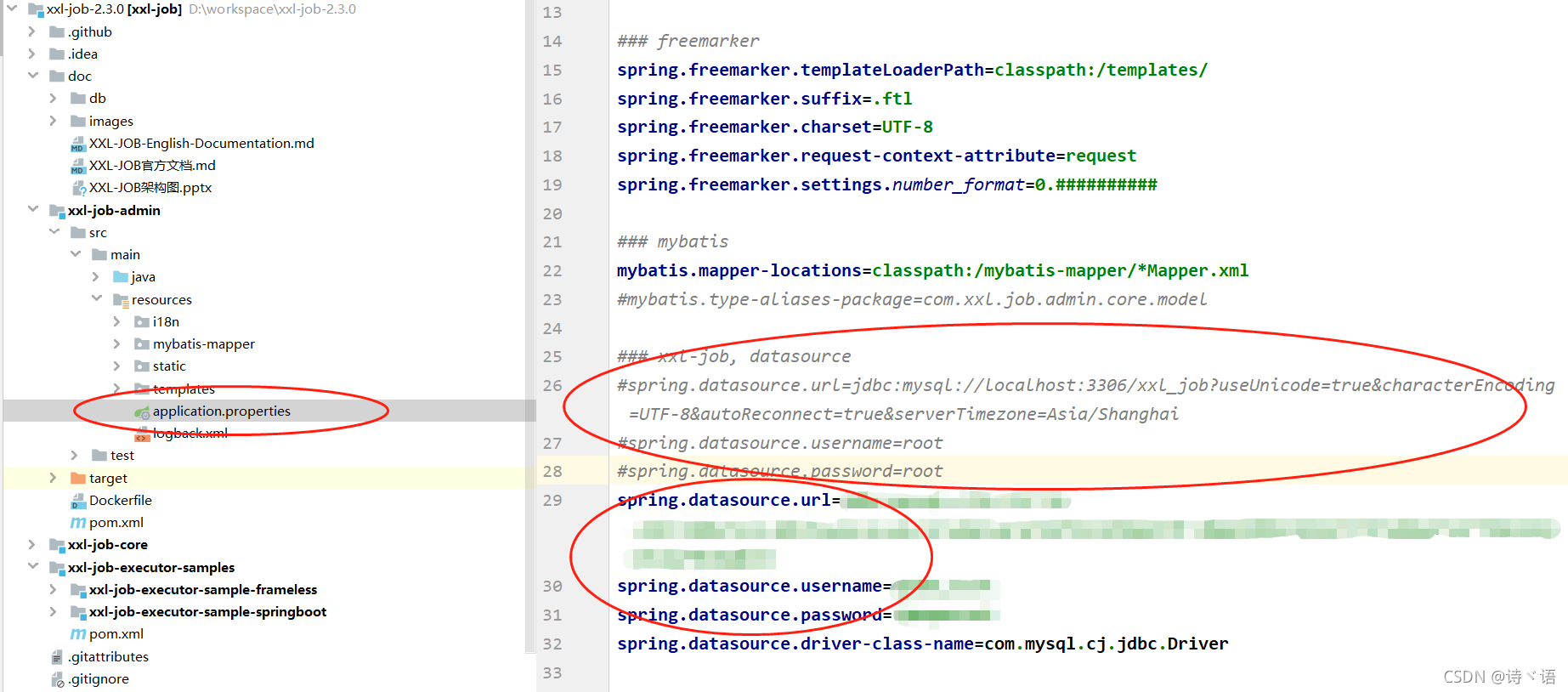This screenshot has height=692, width=1568.
Task: Select the Dockerfile entry
Action: [121, 500]
